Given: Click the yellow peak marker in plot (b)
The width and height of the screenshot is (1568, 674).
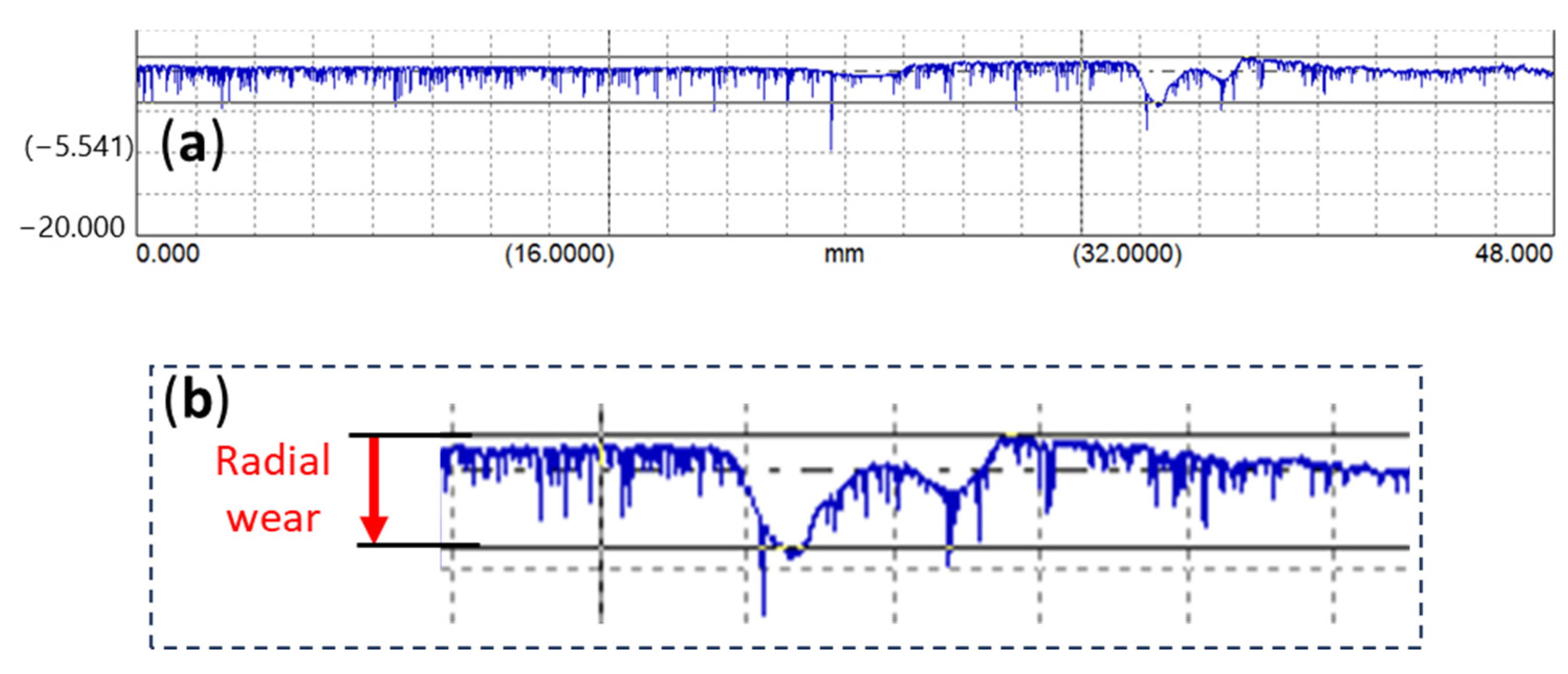Looking at the screenshot, I should (x=1012, y=434).
